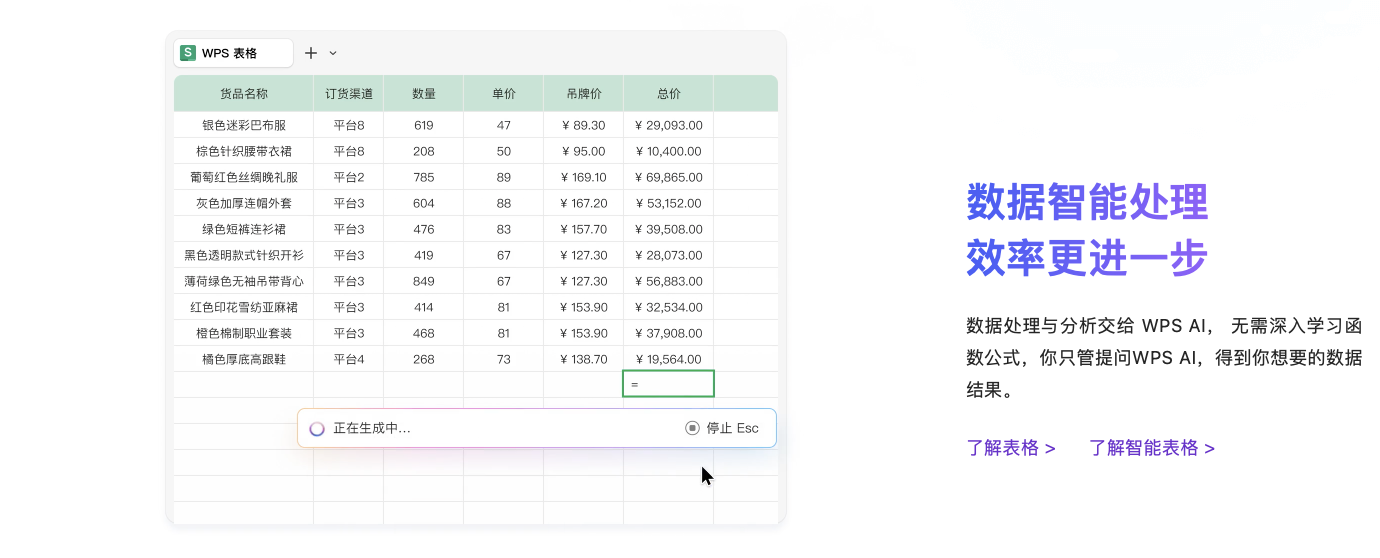Image resolution: width=1380 pixels, height=558 pixels.
Task: Click the 吊牌价 column header
Action: [x=584, y=94]
